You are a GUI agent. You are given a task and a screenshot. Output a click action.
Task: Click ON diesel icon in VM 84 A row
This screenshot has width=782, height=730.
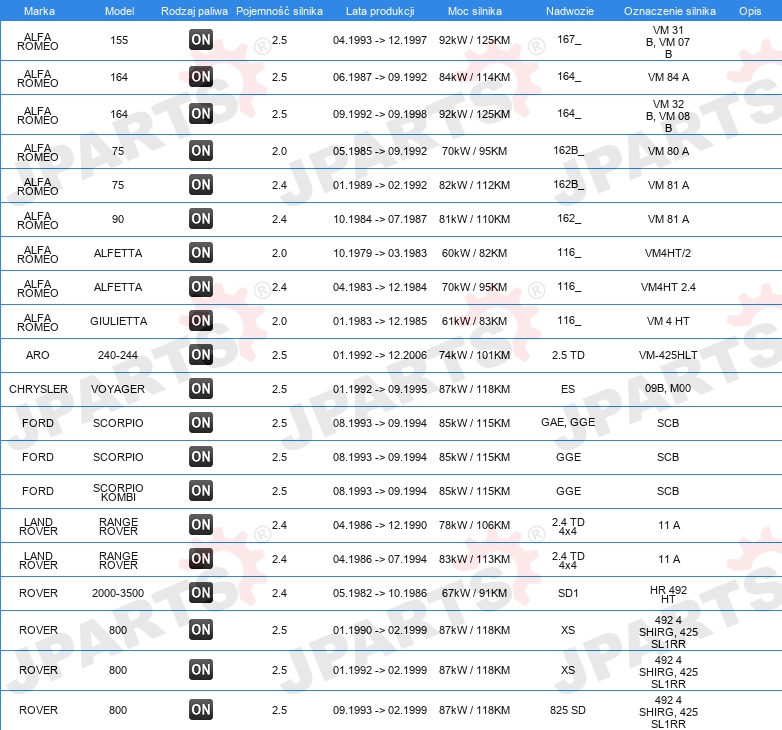coord(201,77)
